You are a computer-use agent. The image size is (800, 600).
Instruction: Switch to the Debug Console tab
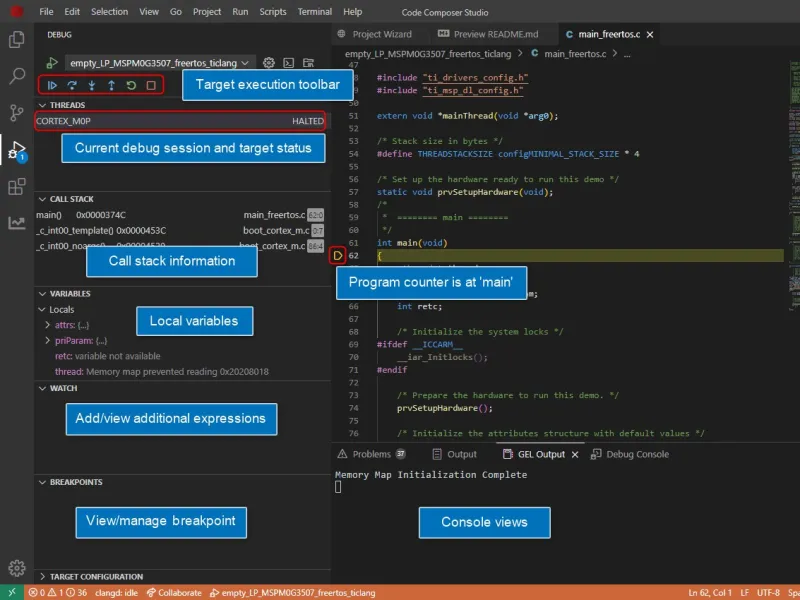[630, 454]
